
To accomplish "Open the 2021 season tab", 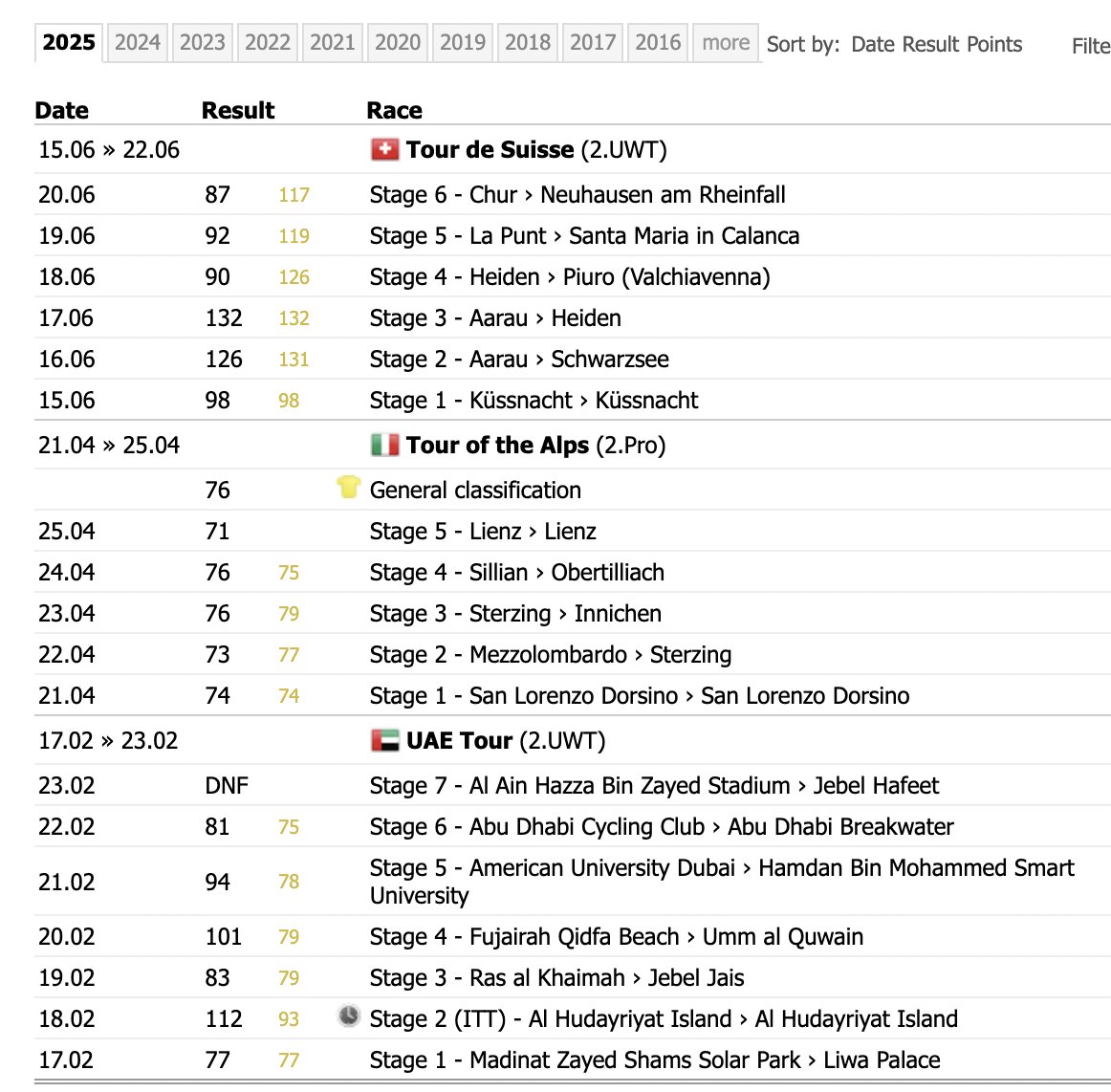I will click(333, 42).
